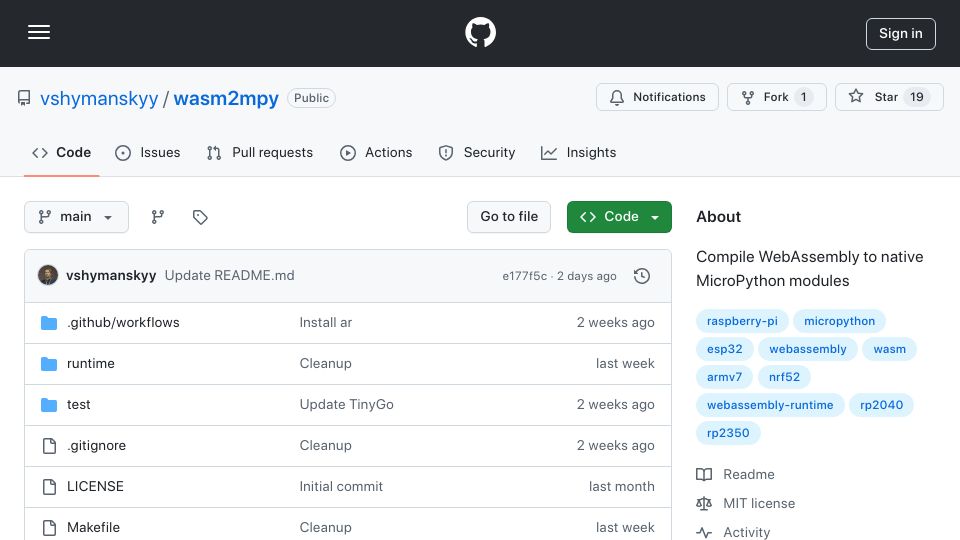Open commit hash e177f5c
Image resolution: width=960 pixels, height=540 pixels.
[525, 276]
